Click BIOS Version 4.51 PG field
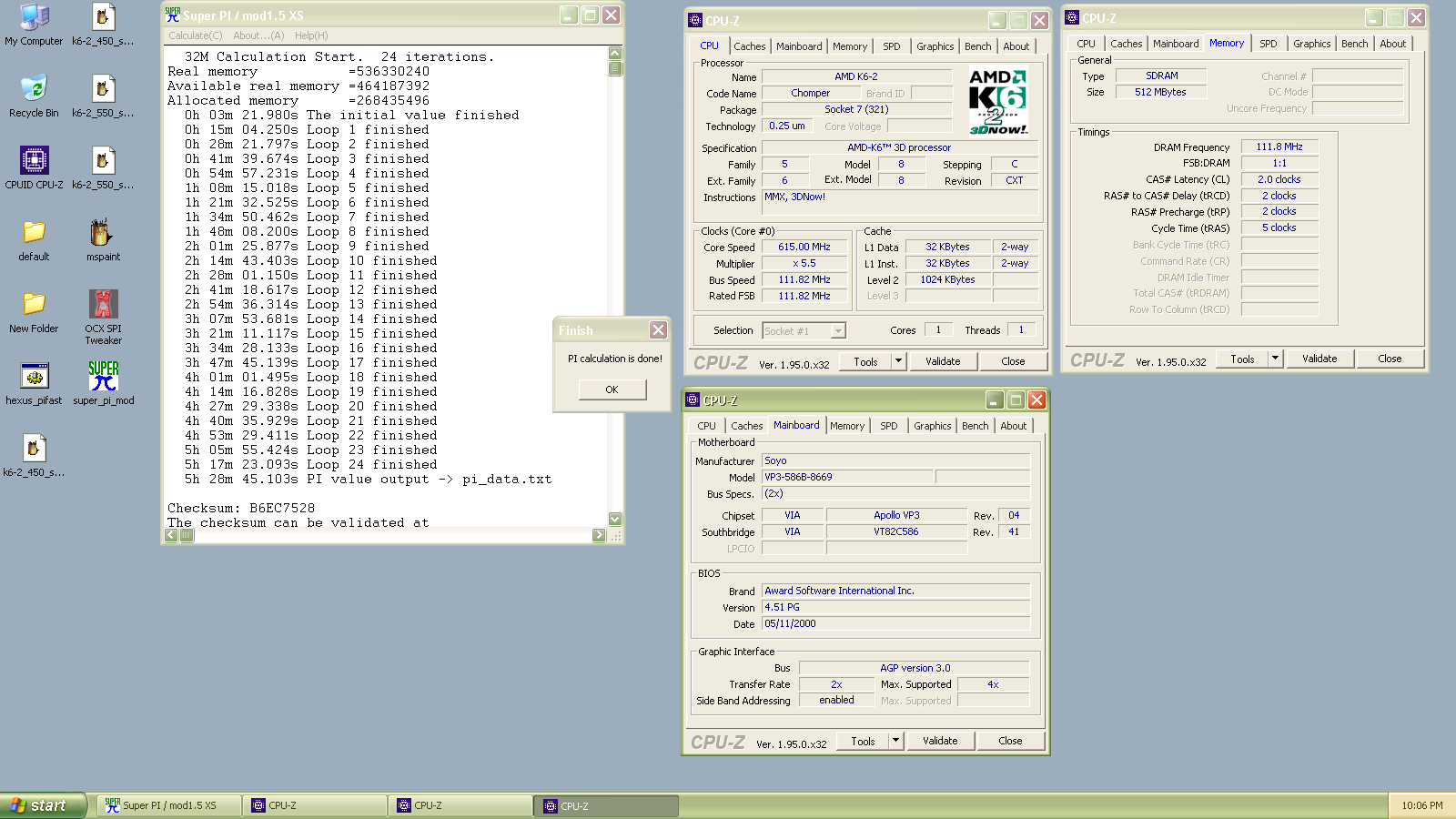This screenshot has width=1456, height=819. click(x=895, y=607)
